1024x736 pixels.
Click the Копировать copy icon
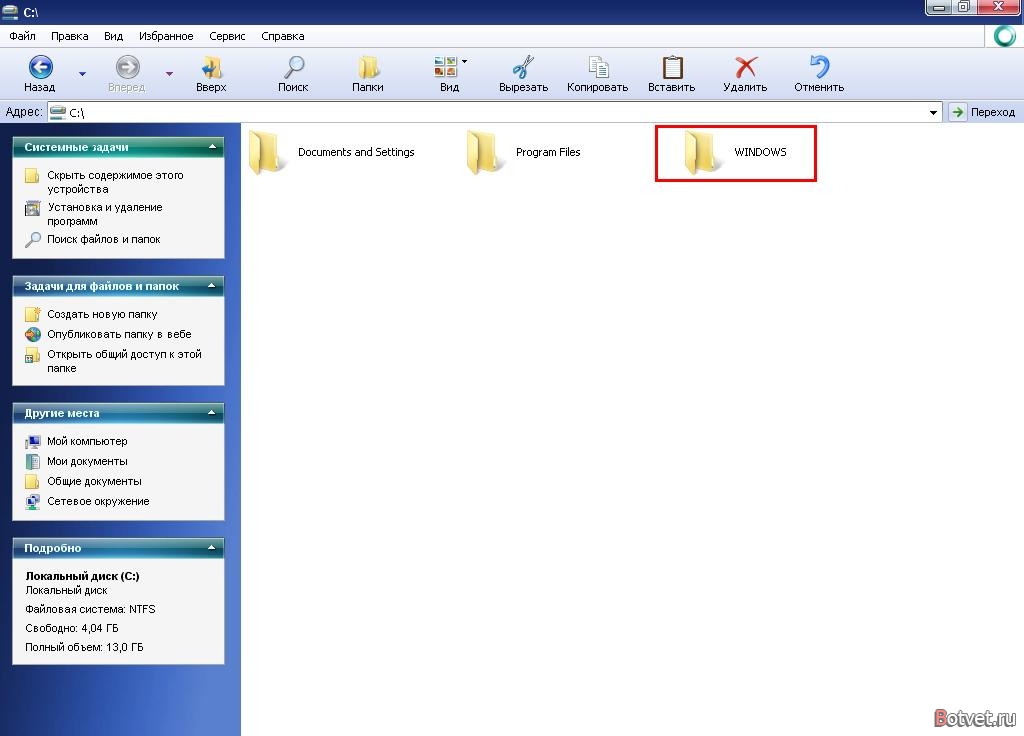pos(598,67)
